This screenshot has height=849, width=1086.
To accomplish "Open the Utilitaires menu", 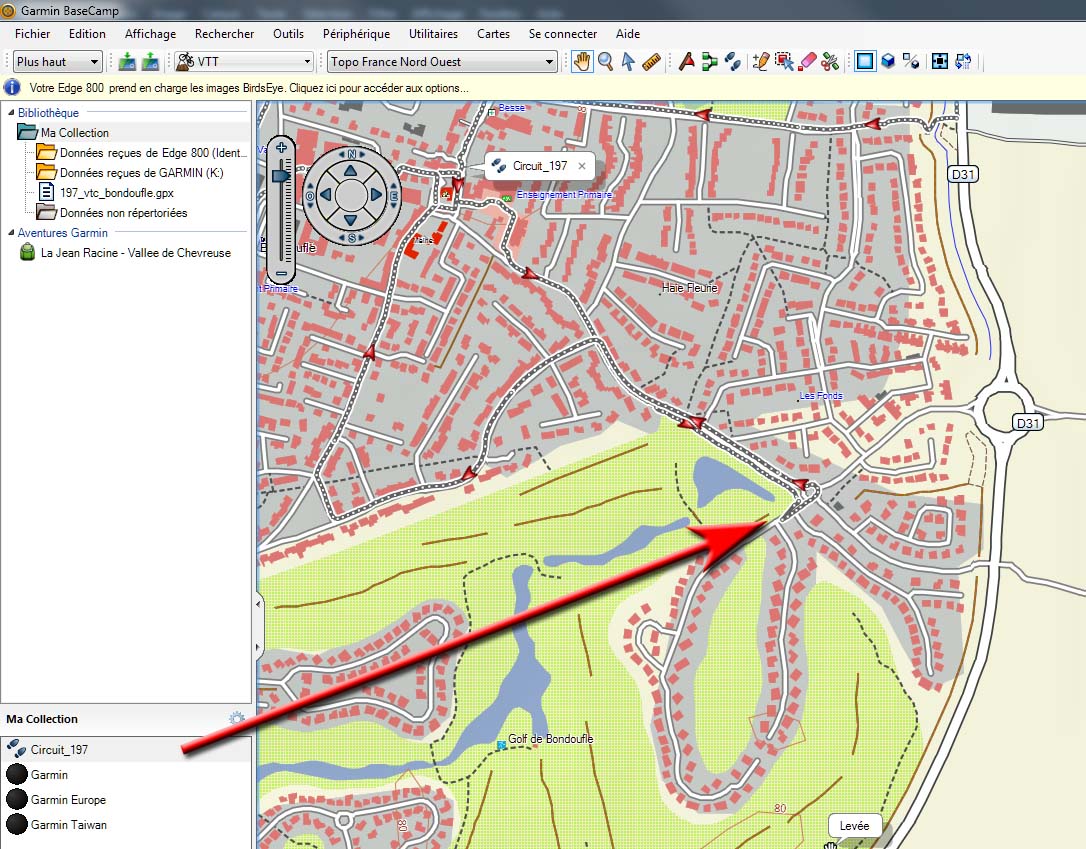I will click(x=433, y=33).
